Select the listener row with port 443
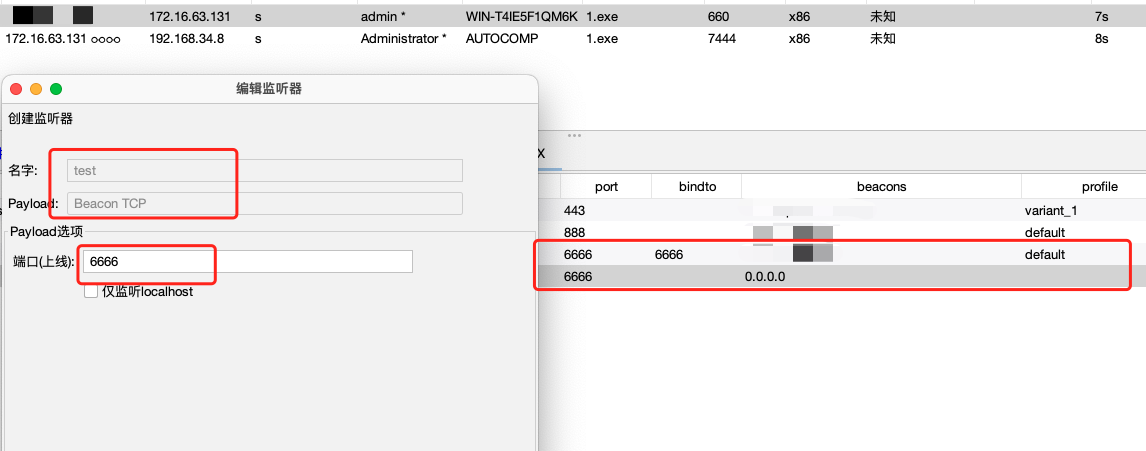Image resolution: width=1146 pixels, height=451 pixels. tap(842, 211)
